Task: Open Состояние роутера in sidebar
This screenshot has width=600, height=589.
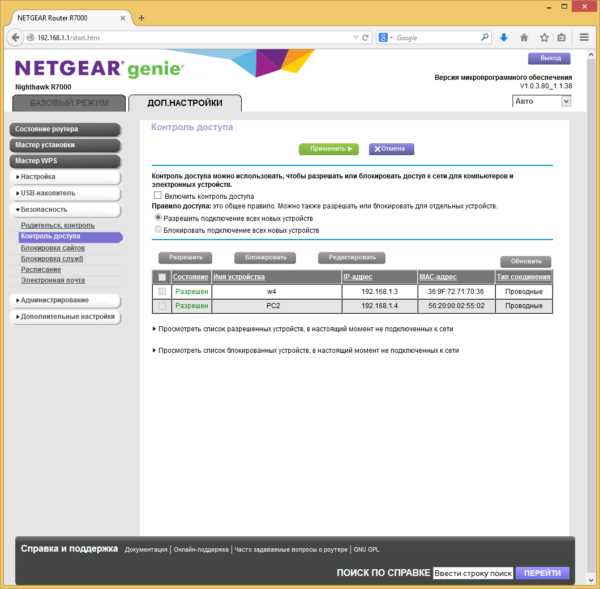Action: coord(65,129)
